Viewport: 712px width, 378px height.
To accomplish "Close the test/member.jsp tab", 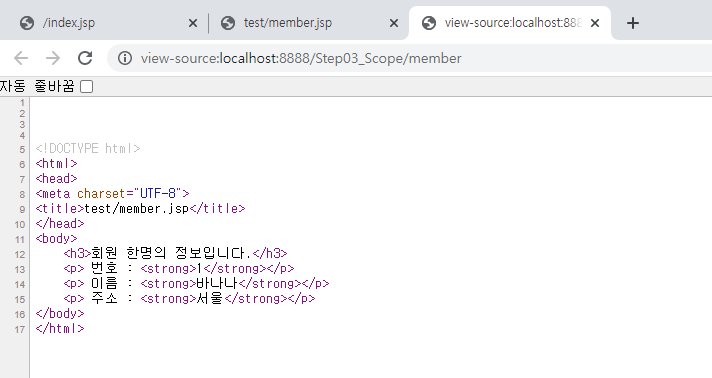I will tap(394, 23).
